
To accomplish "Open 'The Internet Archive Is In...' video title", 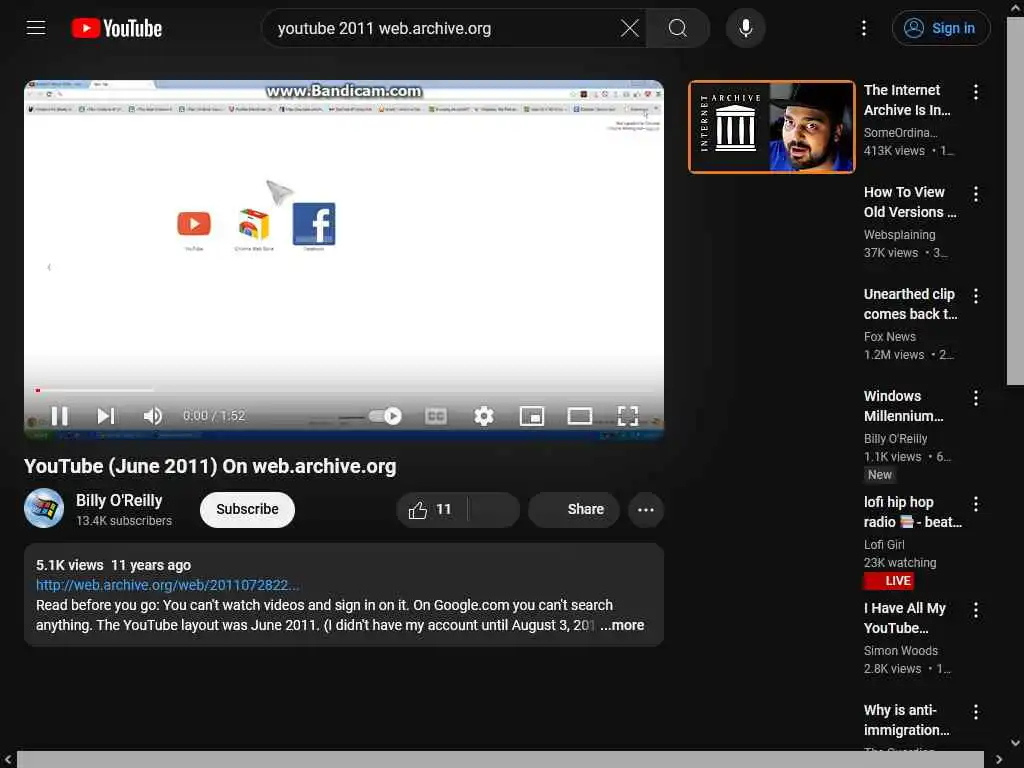I will (x=907, y=100).
